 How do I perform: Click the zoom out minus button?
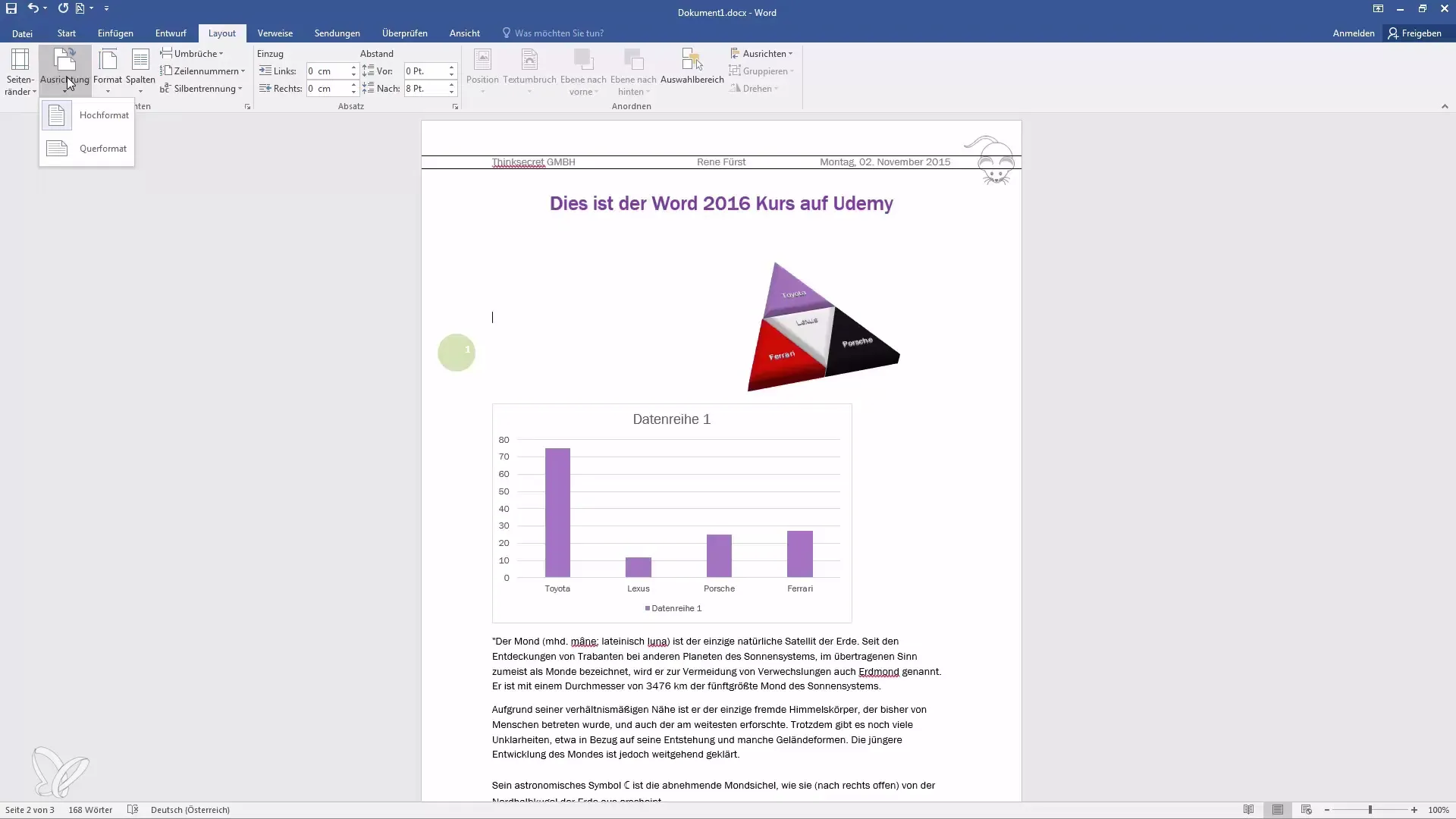click(1327, 810)
